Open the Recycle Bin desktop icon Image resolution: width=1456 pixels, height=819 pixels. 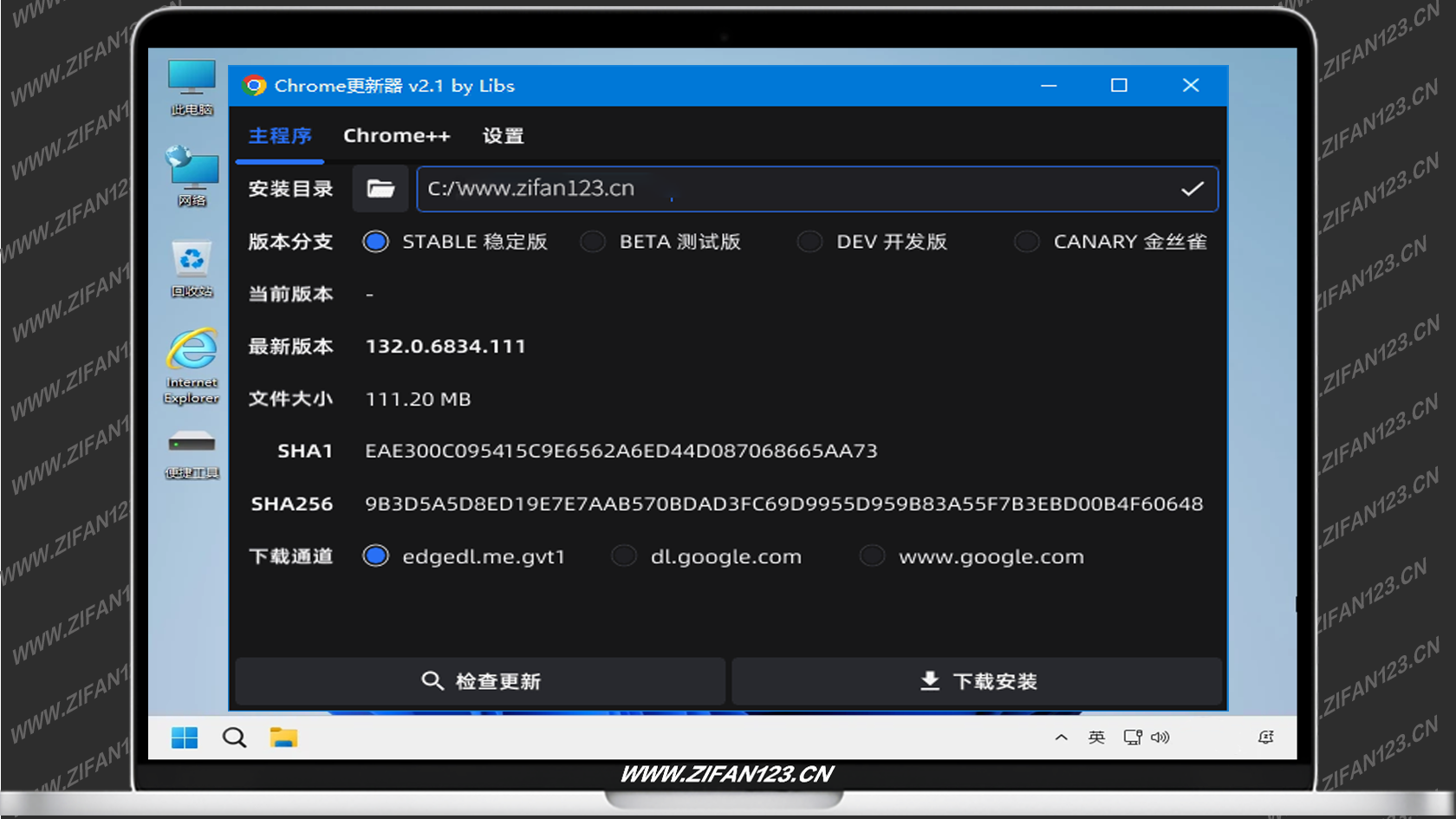coord(192,269)
